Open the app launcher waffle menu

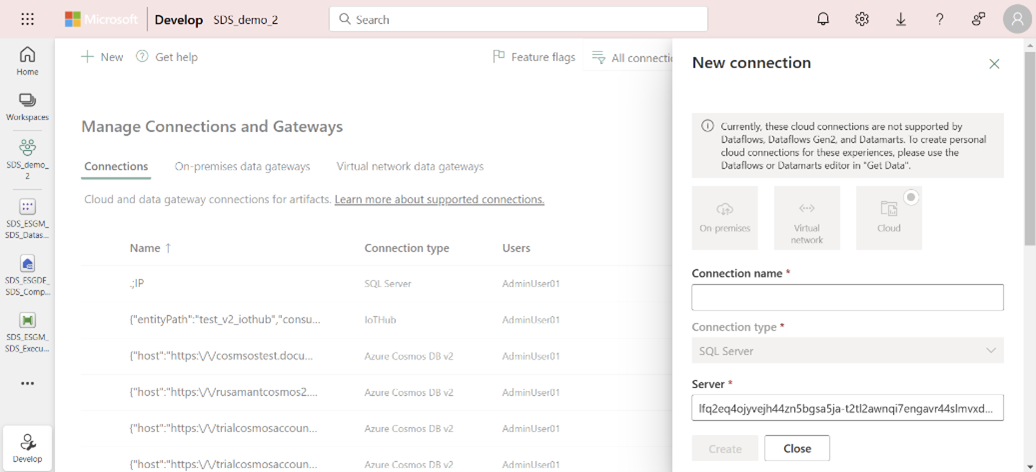pyautogui.click(x=27, y=19)
